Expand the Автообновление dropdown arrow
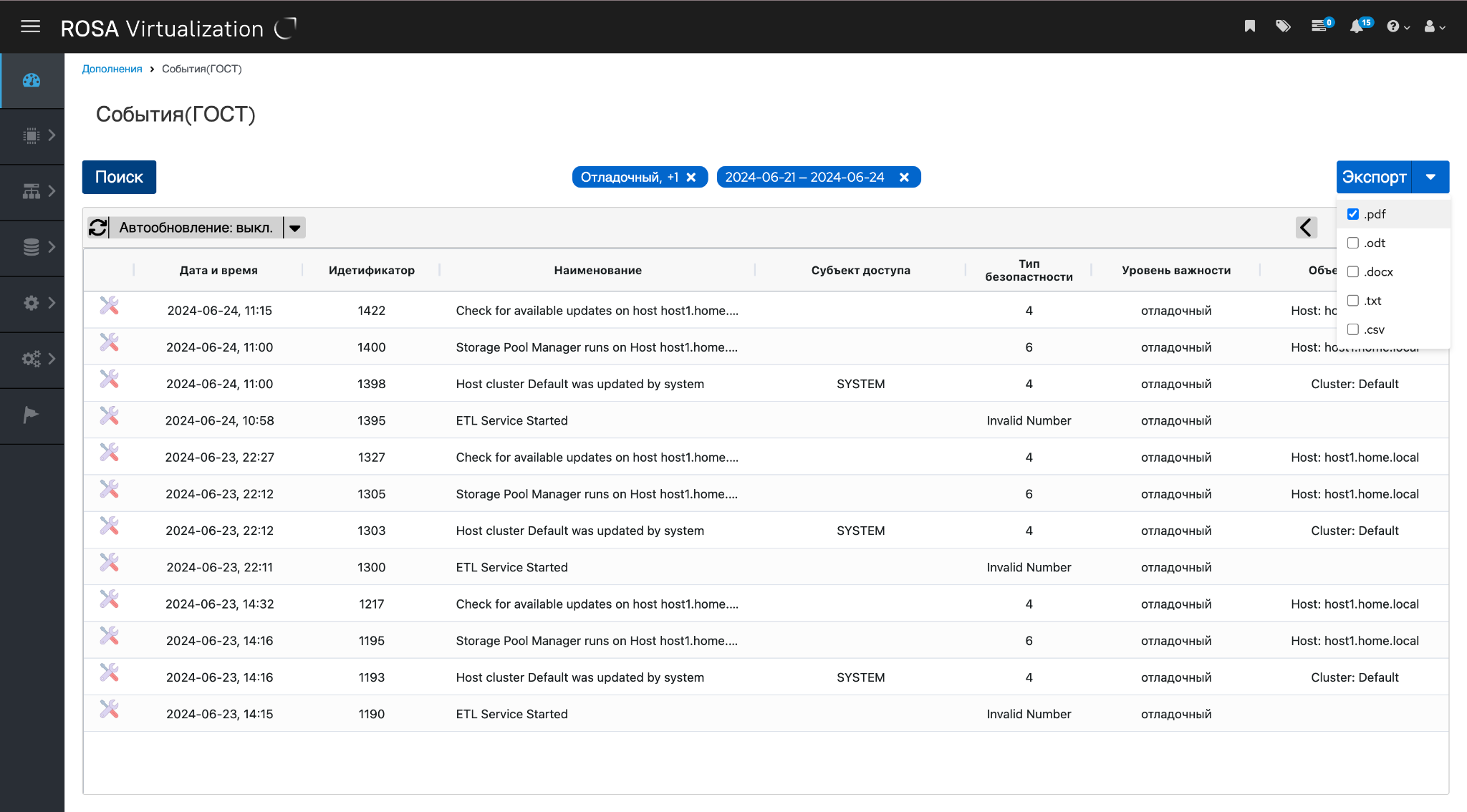1467x812 pixels. coord(295,228)
